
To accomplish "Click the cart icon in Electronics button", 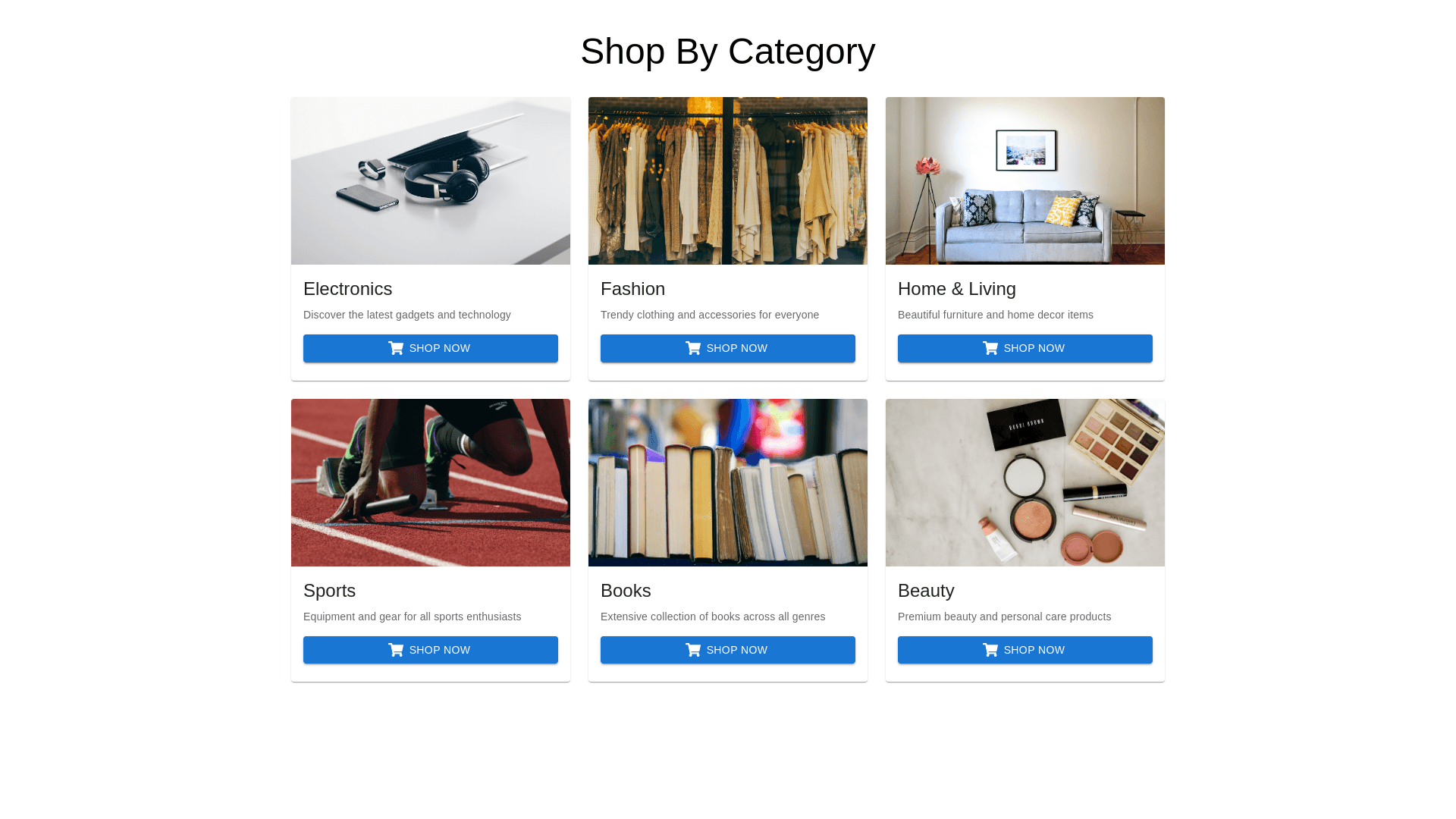I will click(396, 348).
